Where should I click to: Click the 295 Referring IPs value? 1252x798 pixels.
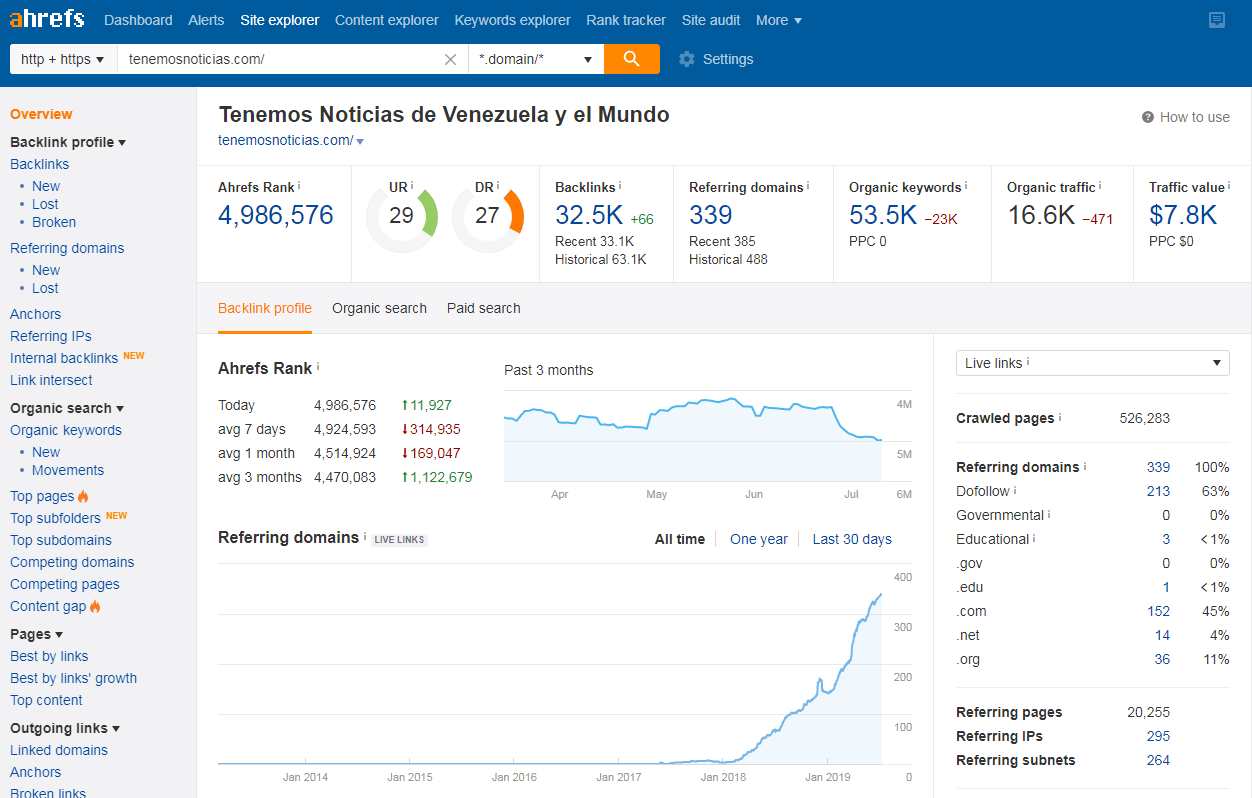coord(1158,736)
